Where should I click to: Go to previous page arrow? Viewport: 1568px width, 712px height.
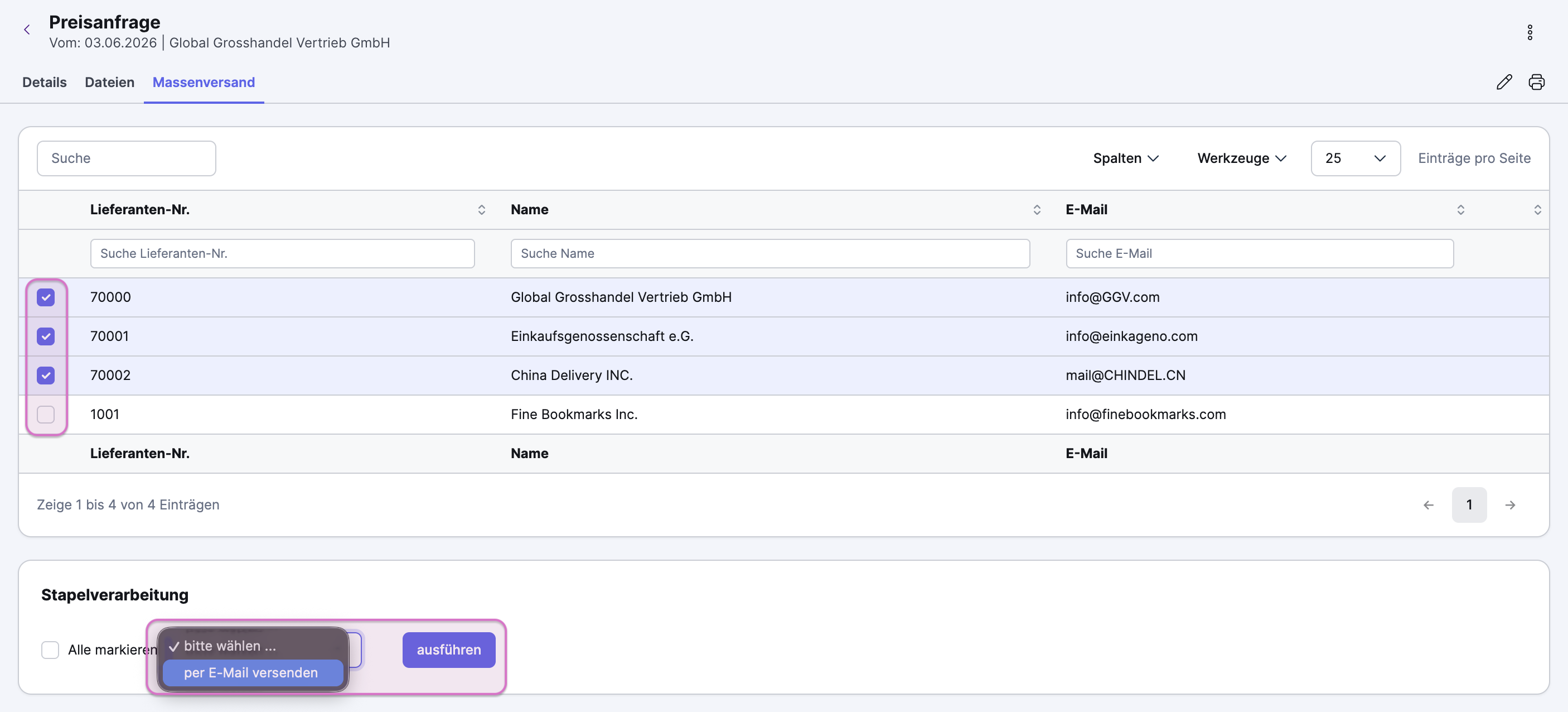[1428, 504]
